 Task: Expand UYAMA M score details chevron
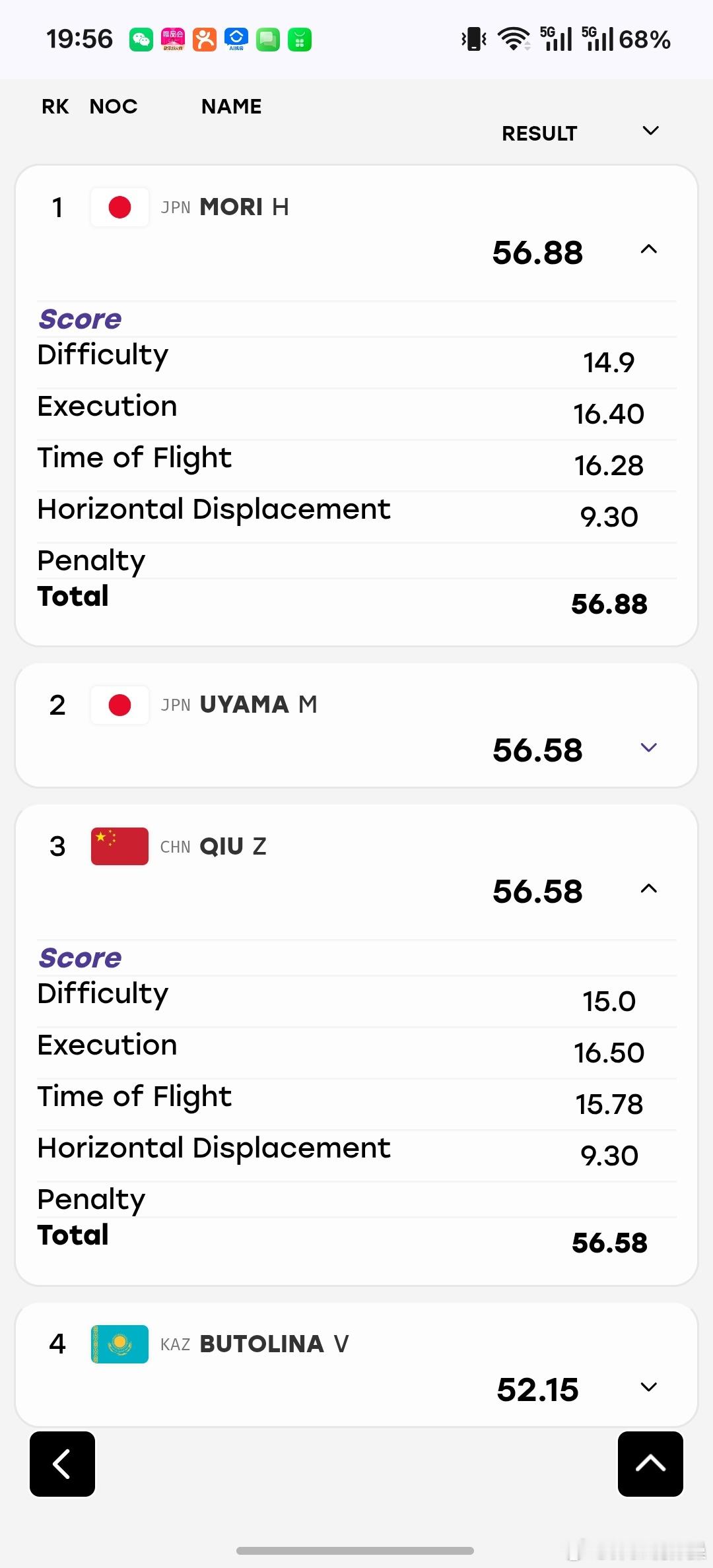[649, 747]
